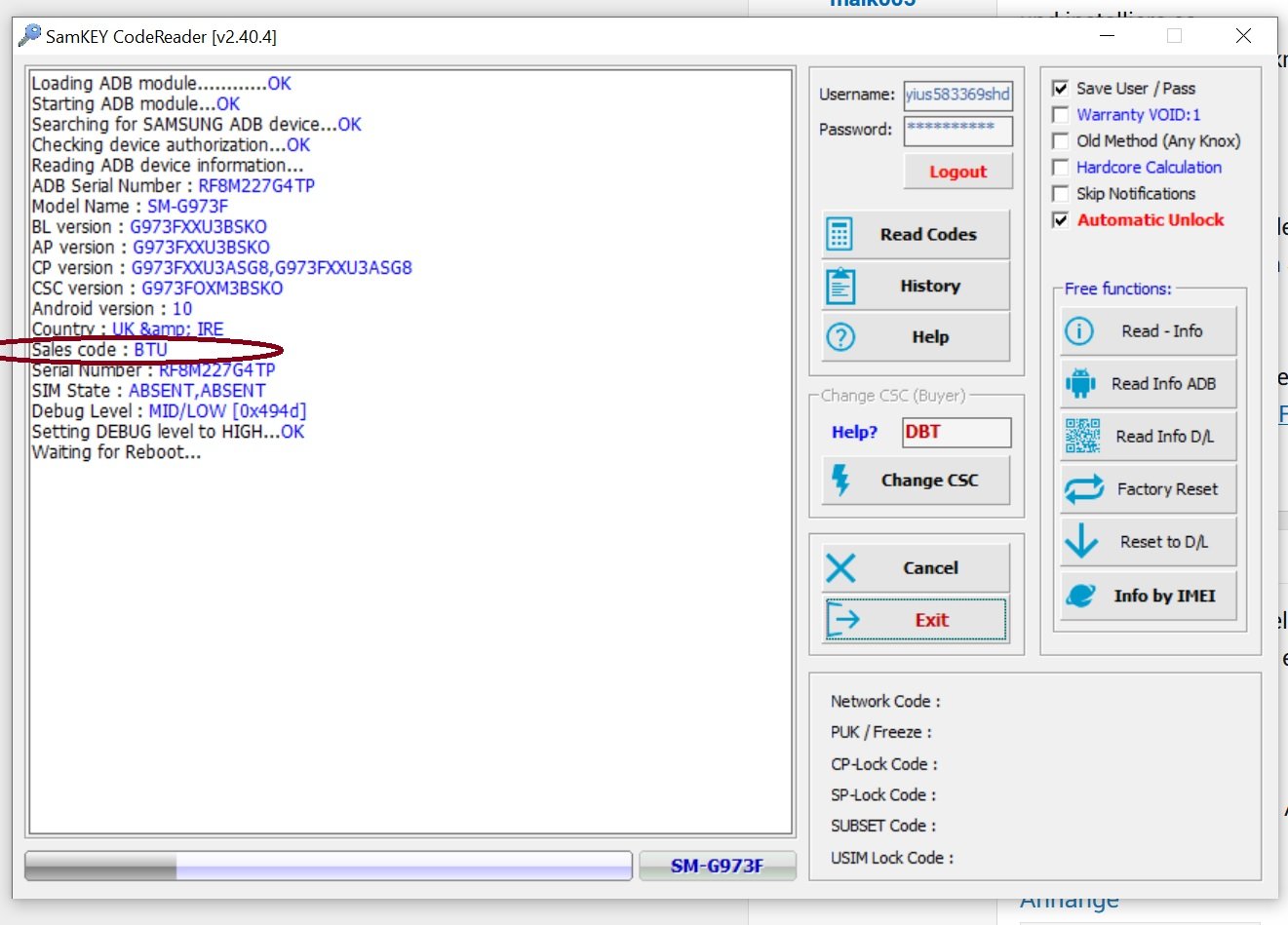
Task: Click the SamKEY key icon in title bar
Action: click(x=29, y=36)
